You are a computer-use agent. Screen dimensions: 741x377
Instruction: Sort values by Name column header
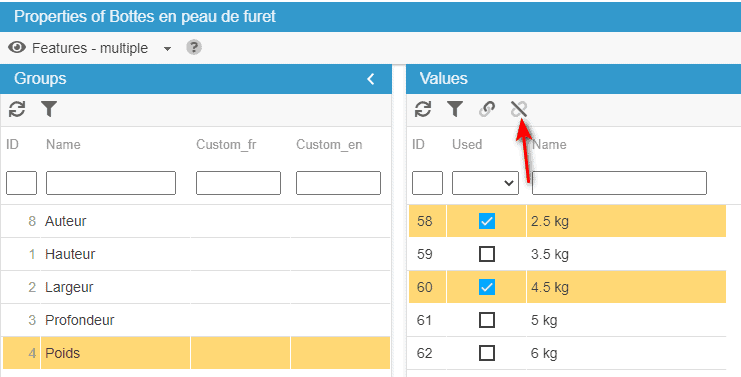[x=549, y=144]
